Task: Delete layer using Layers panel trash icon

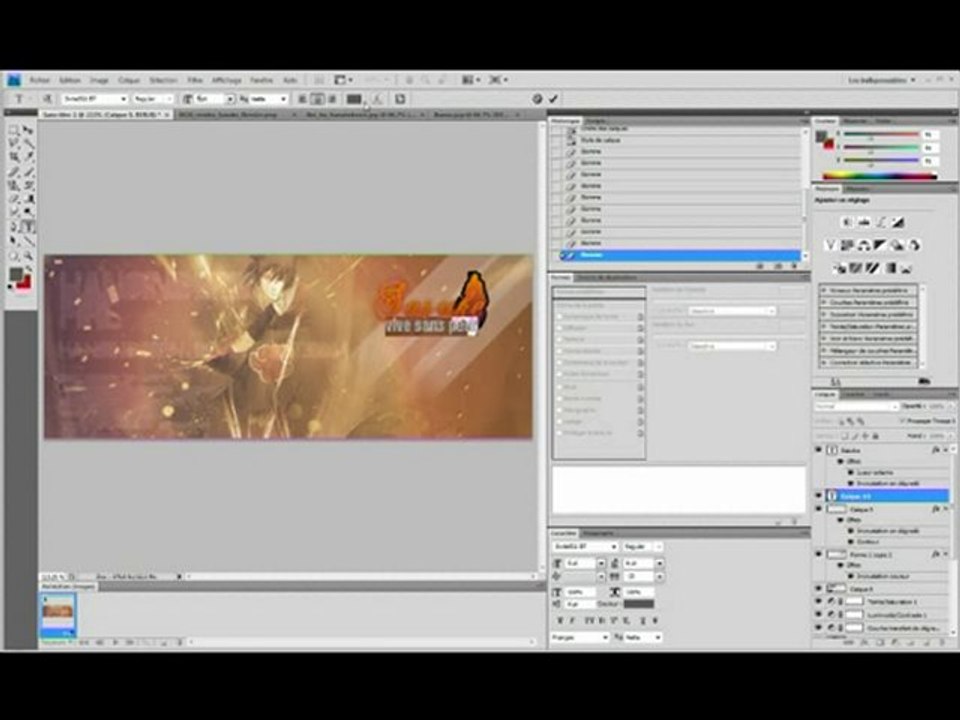Action: click(x=943, y=643)
